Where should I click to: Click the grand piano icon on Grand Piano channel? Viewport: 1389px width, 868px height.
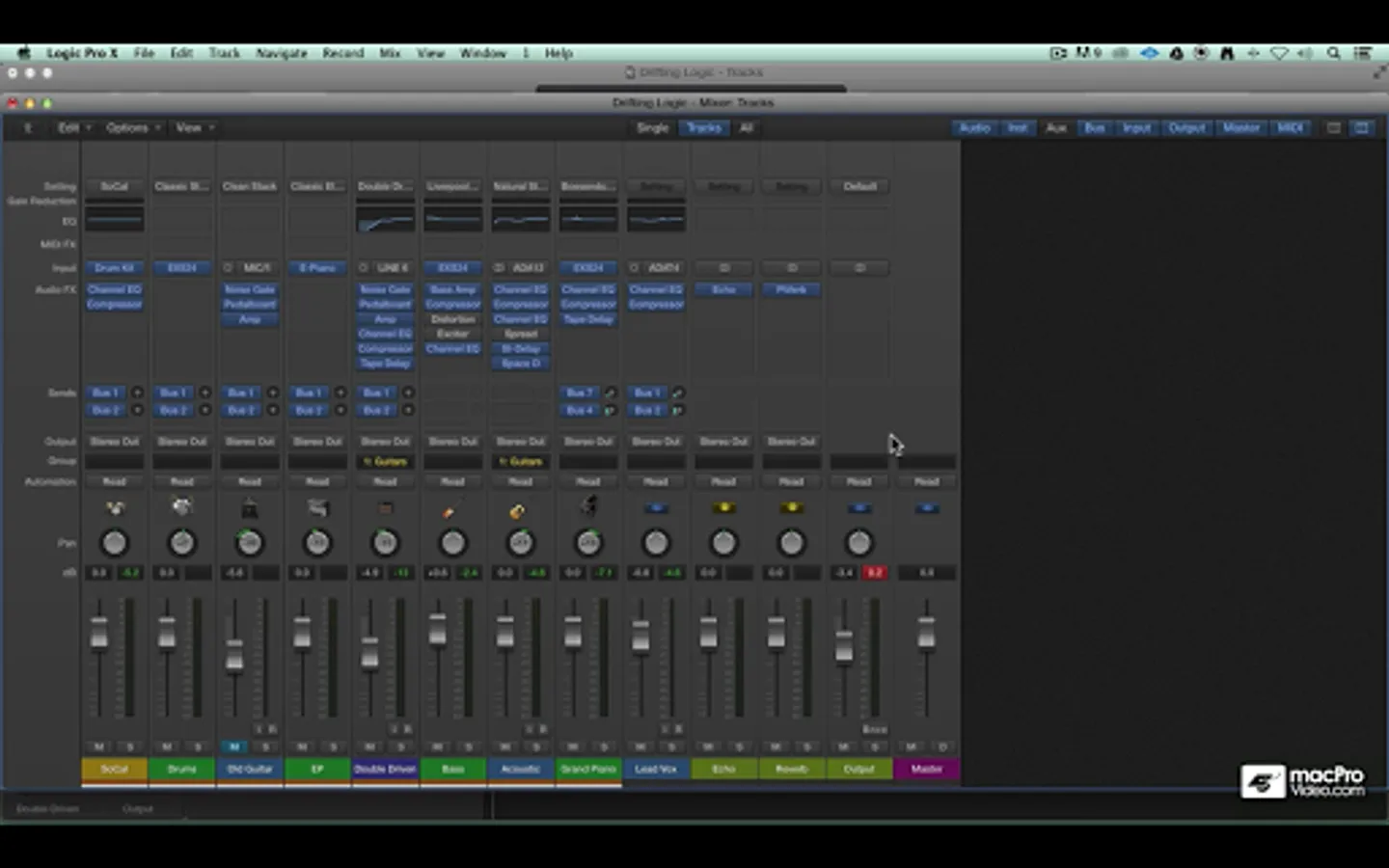[x=587, y=506]
